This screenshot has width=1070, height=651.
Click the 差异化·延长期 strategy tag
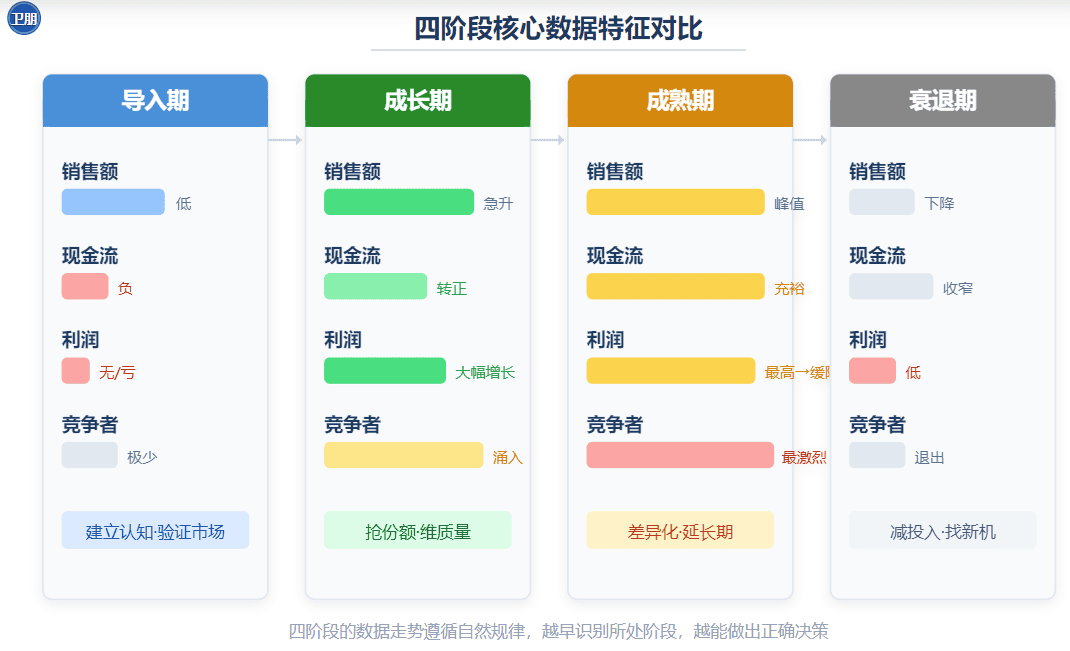680,530
